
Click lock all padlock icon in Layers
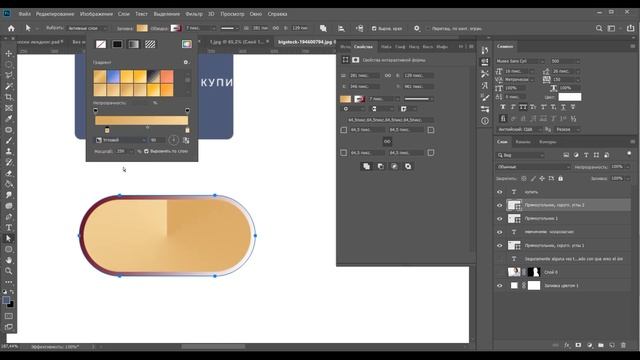(560, 178)
